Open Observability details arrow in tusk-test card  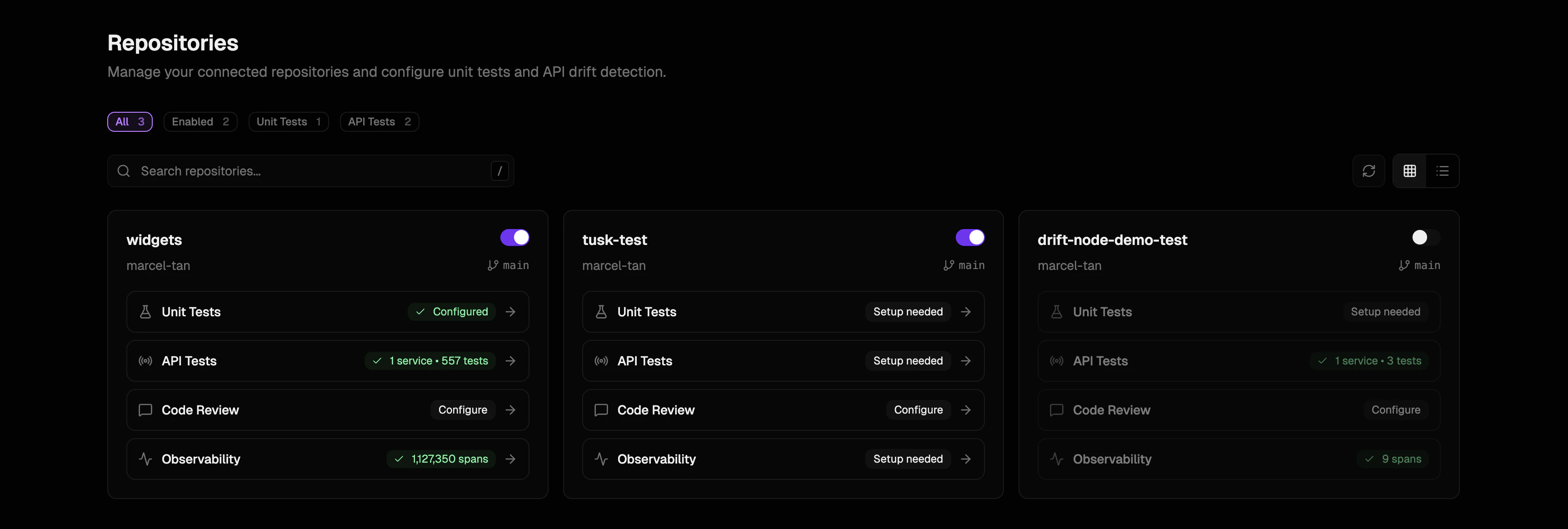click(966, 459)
